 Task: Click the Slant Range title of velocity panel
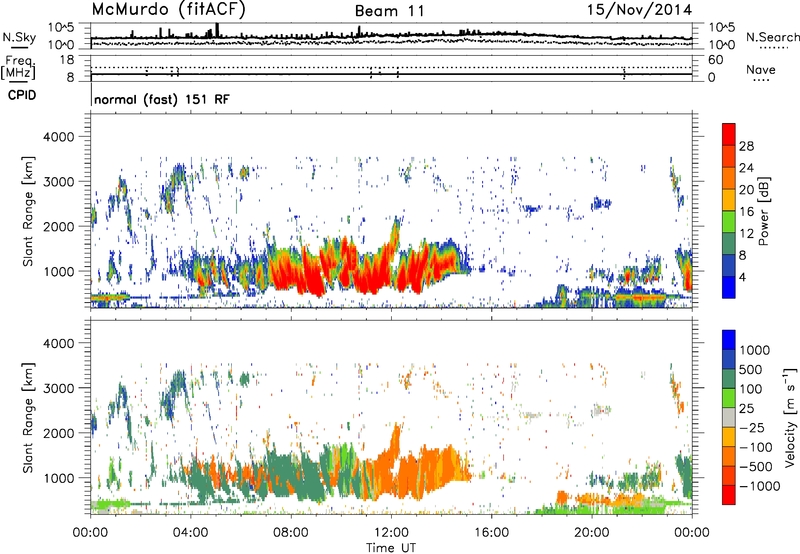pyautogui.click(x=28, y=417)
